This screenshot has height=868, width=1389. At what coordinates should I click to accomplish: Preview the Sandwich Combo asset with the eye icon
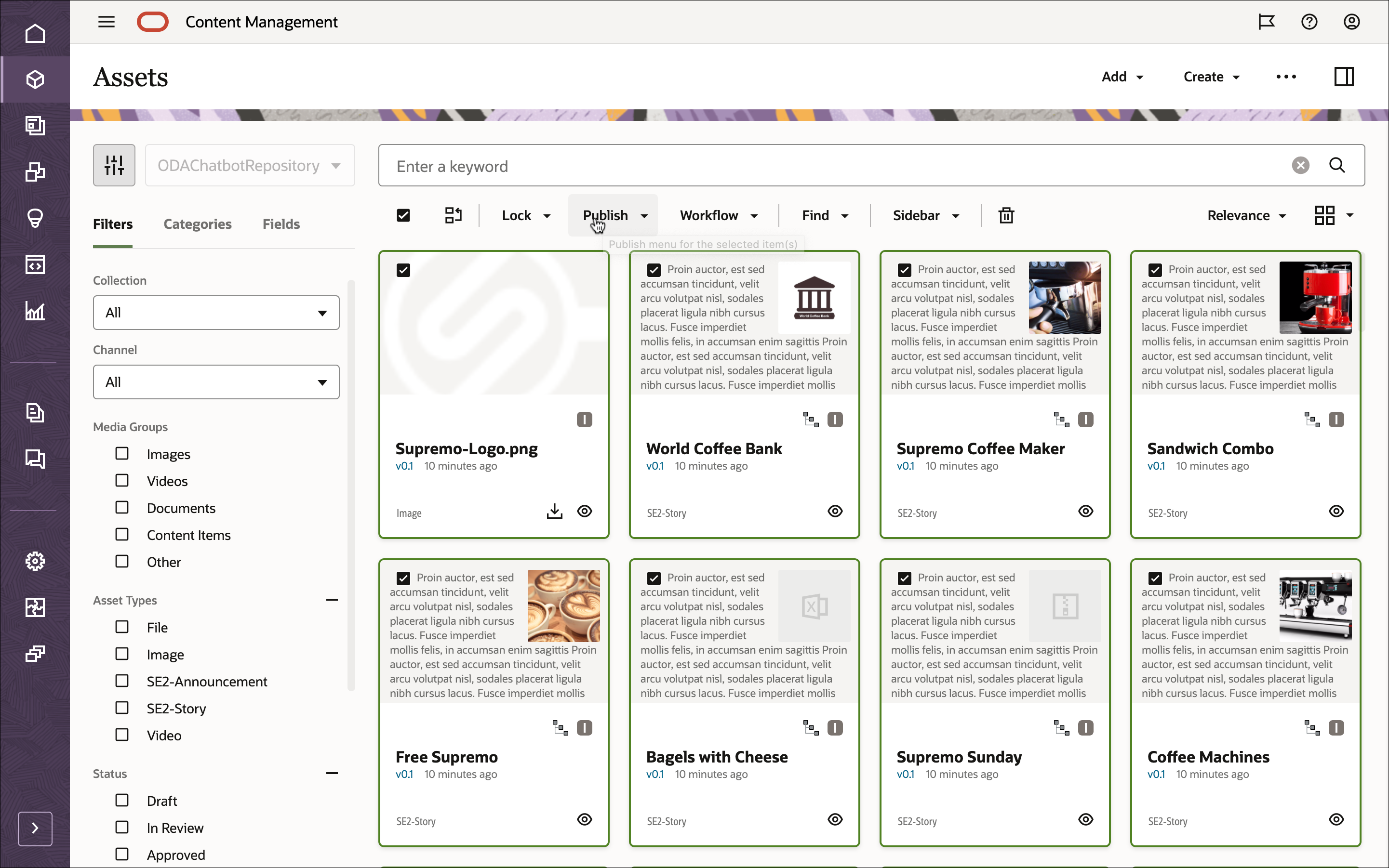[x=1336, y=511]
